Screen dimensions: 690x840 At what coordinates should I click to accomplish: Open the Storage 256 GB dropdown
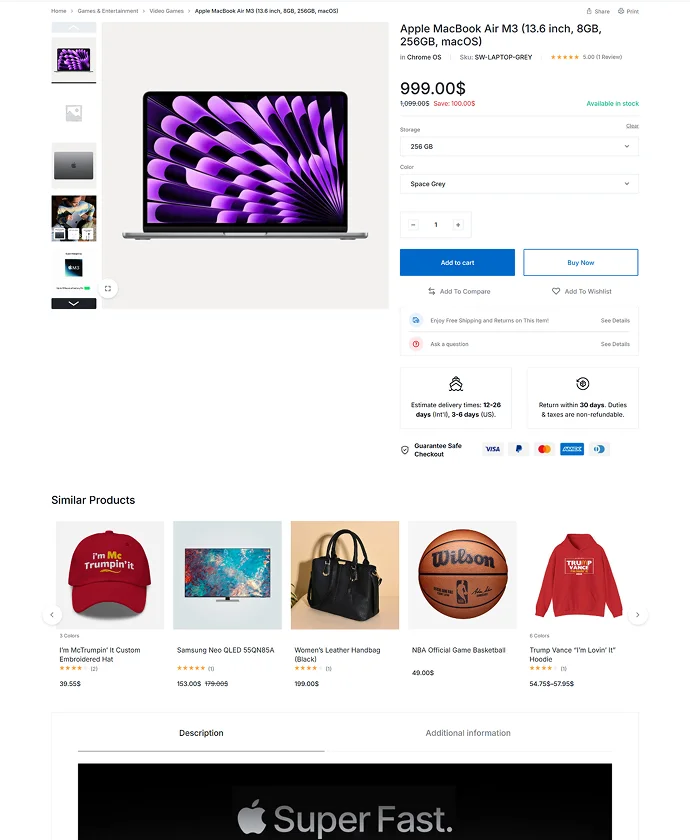519,146
